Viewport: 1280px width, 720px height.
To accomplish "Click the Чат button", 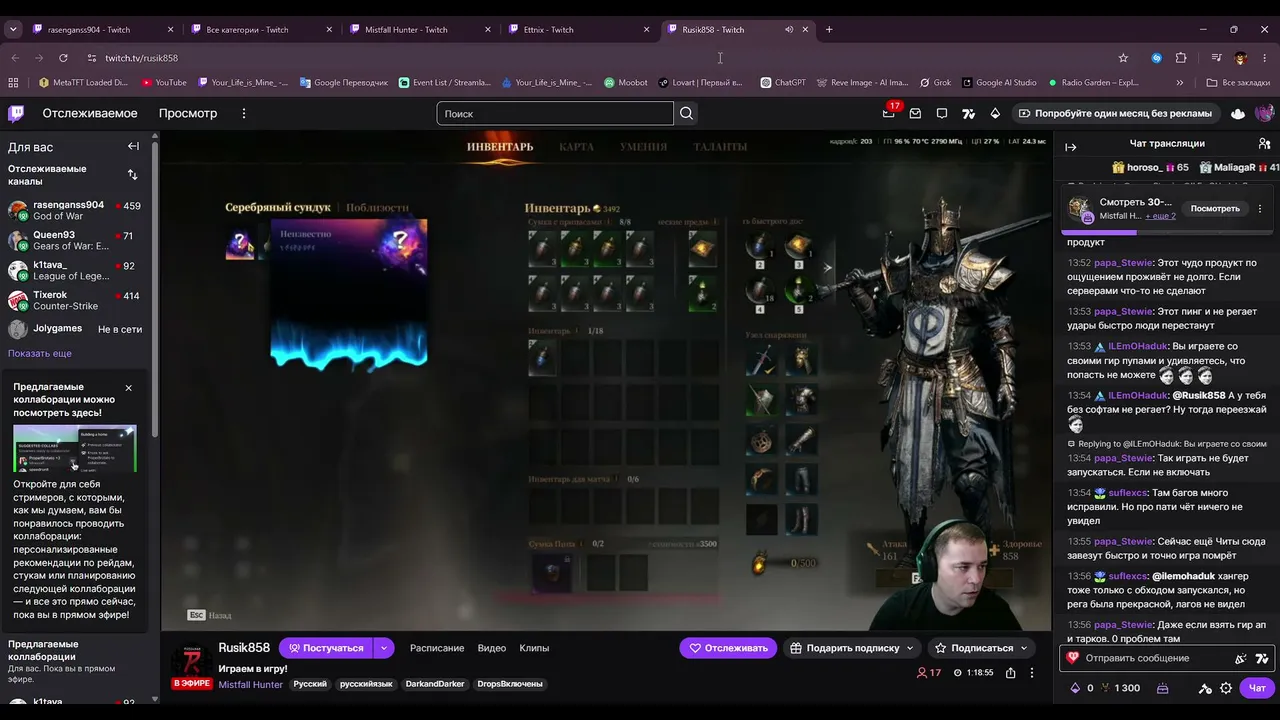I will [1257, 688].
